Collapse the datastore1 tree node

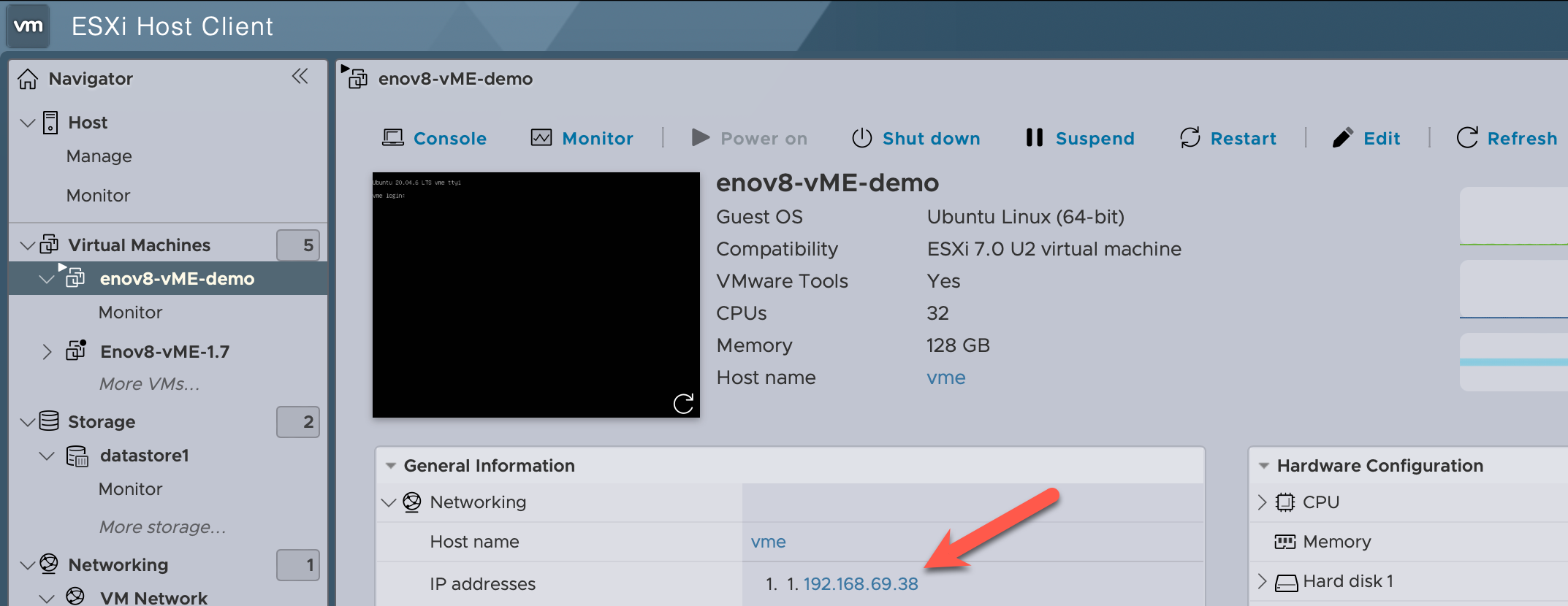pyautogui.click(x=47, y=456)
